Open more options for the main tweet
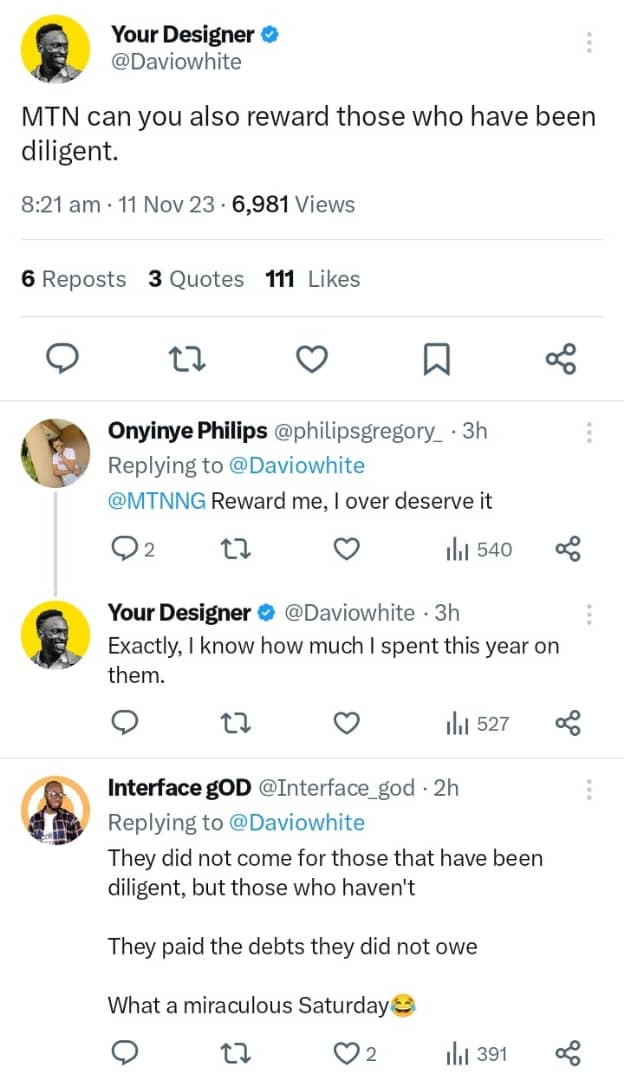 pyautogui.click(x=589, y=43)
